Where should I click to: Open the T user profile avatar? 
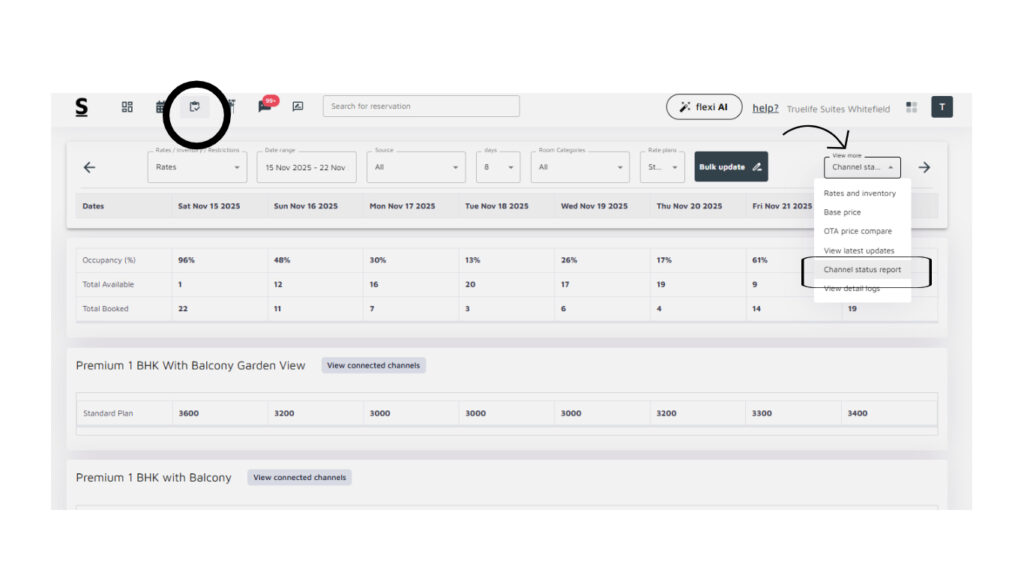click(941, 107)
